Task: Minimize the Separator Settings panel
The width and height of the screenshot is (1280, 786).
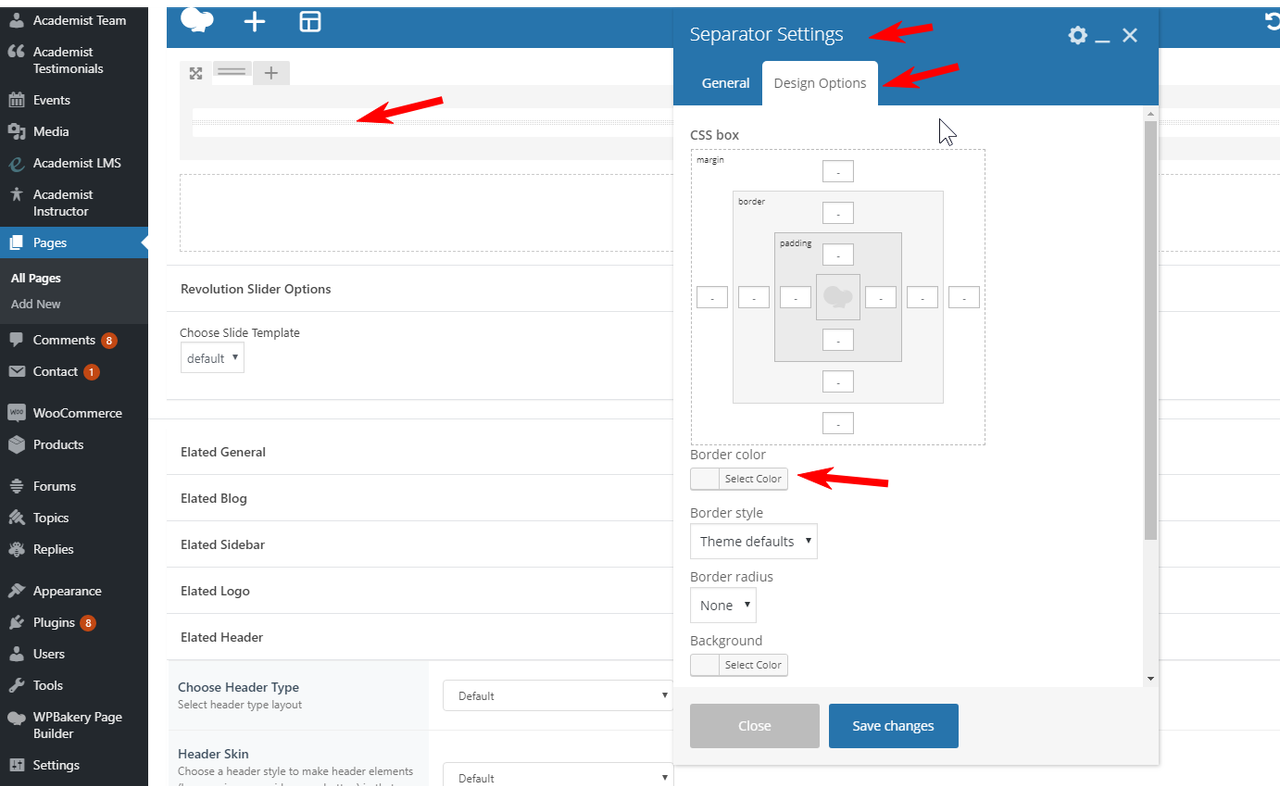Action: click(x=1103, y=41)
